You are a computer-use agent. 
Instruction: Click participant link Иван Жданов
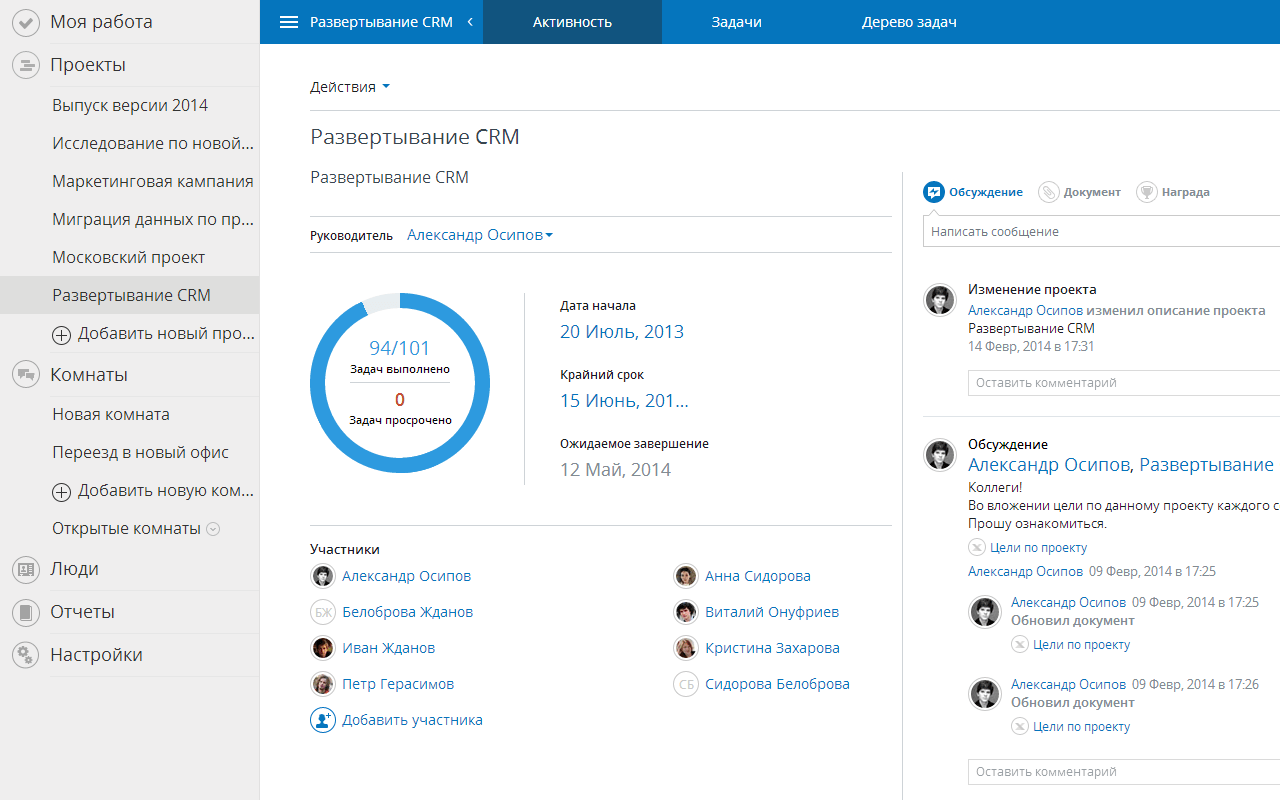coord(389,648)
